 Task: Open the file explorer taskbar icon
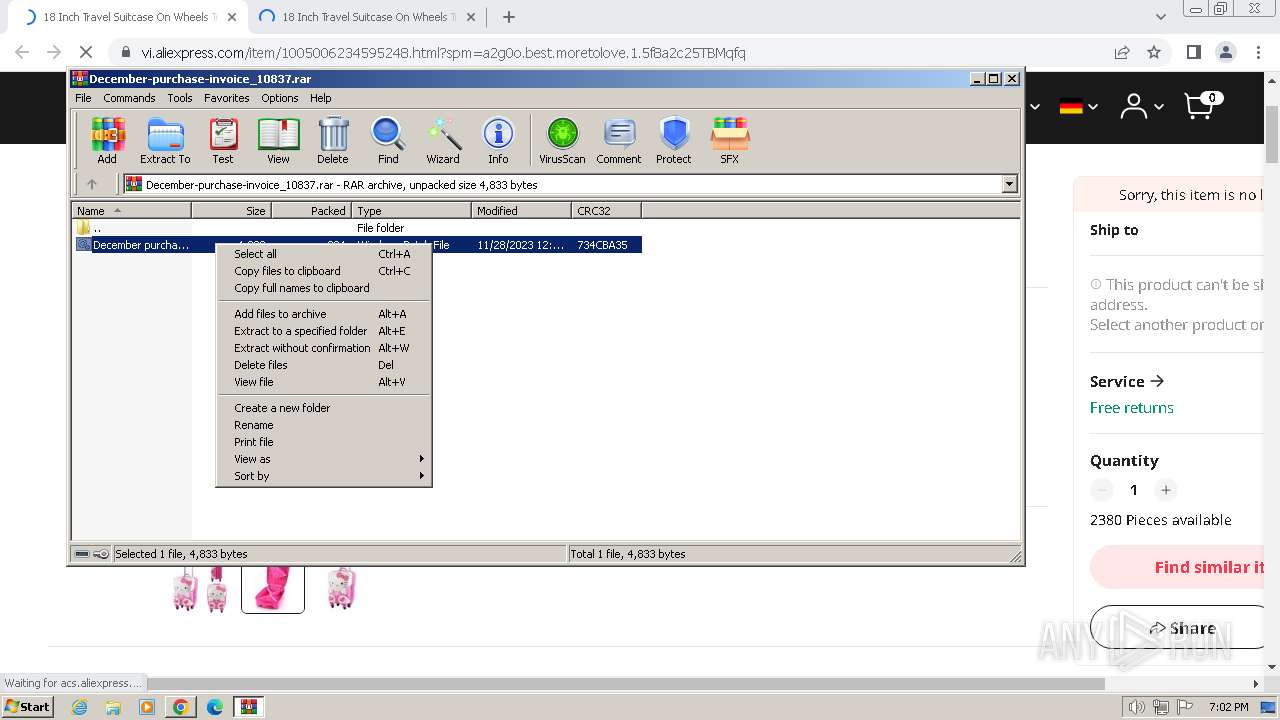click(113, 707)
